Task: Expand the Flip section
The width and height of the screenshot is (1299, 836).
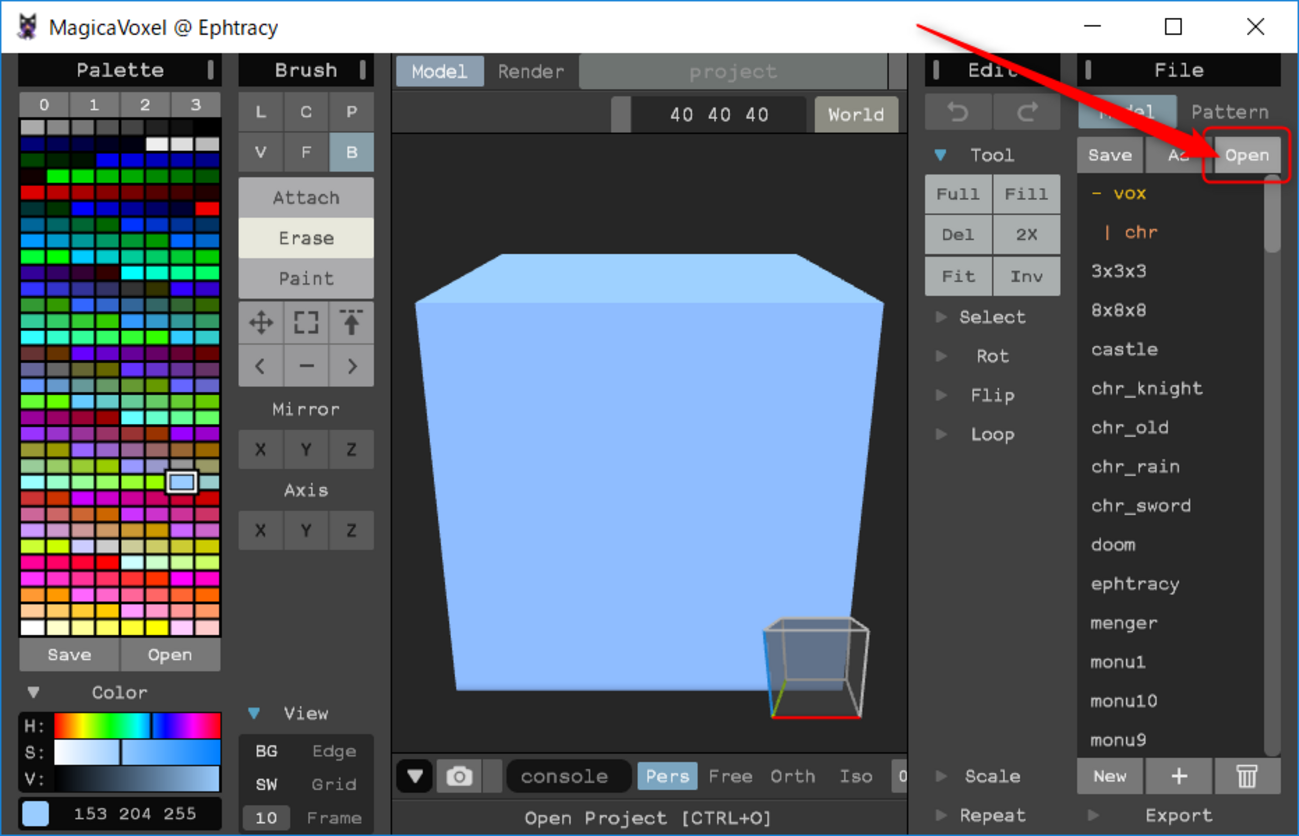Action: 941,395
